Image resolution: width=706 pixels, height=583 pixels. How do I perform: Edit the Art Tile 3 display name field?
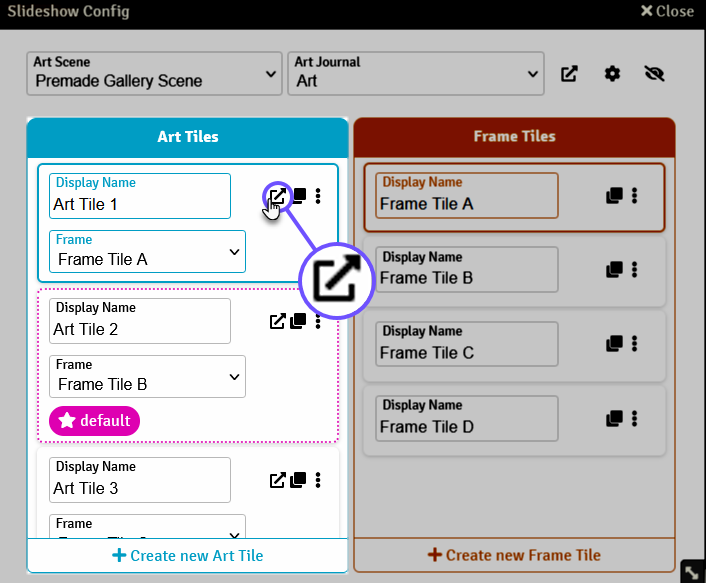point(140,480)
